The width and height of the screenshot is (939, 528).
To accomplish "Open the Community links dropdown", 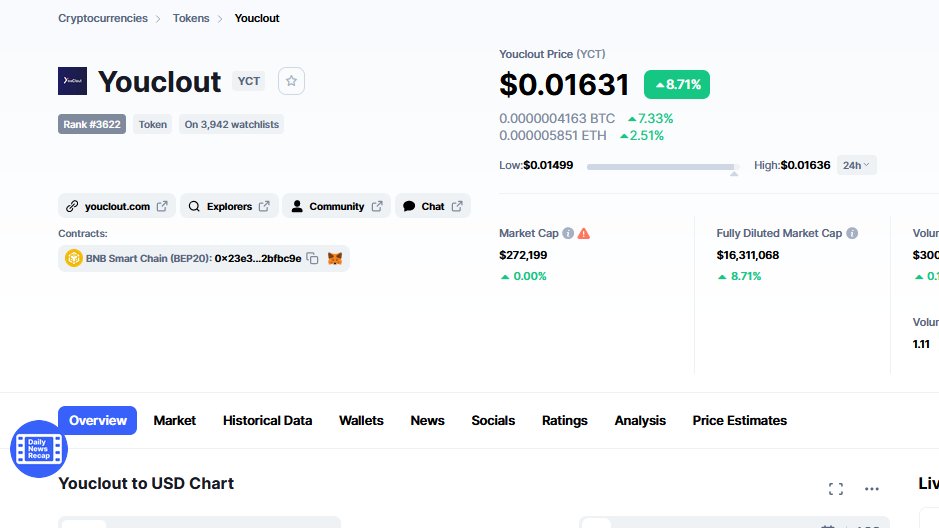I will point(337,206).
